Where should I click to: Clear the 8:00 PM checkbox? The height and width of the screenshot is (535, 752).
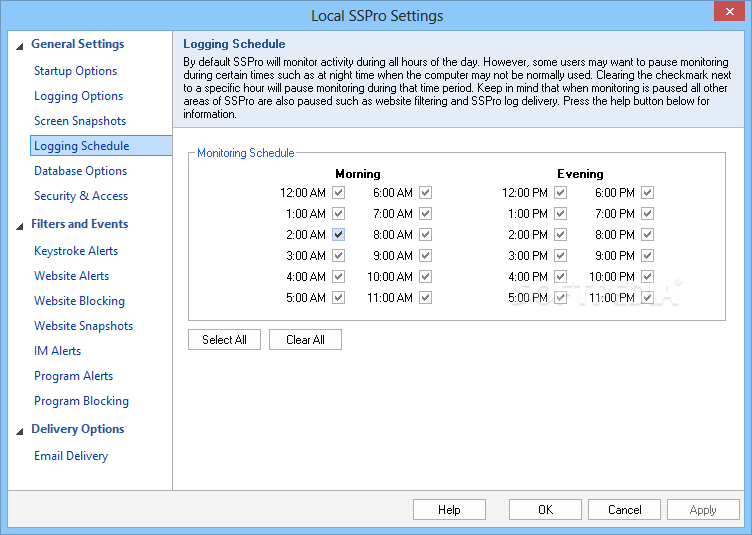(647, 234)
